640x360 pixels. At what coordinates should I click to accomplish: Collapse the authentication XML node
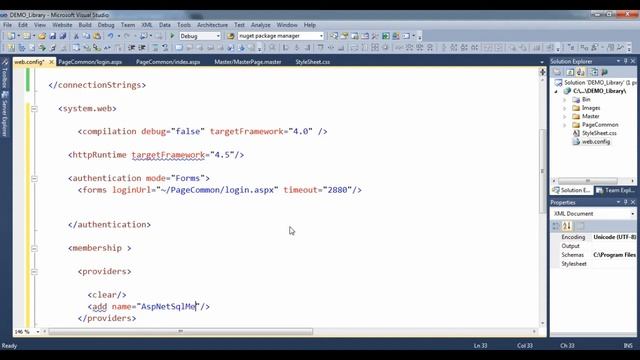point(34,179)
